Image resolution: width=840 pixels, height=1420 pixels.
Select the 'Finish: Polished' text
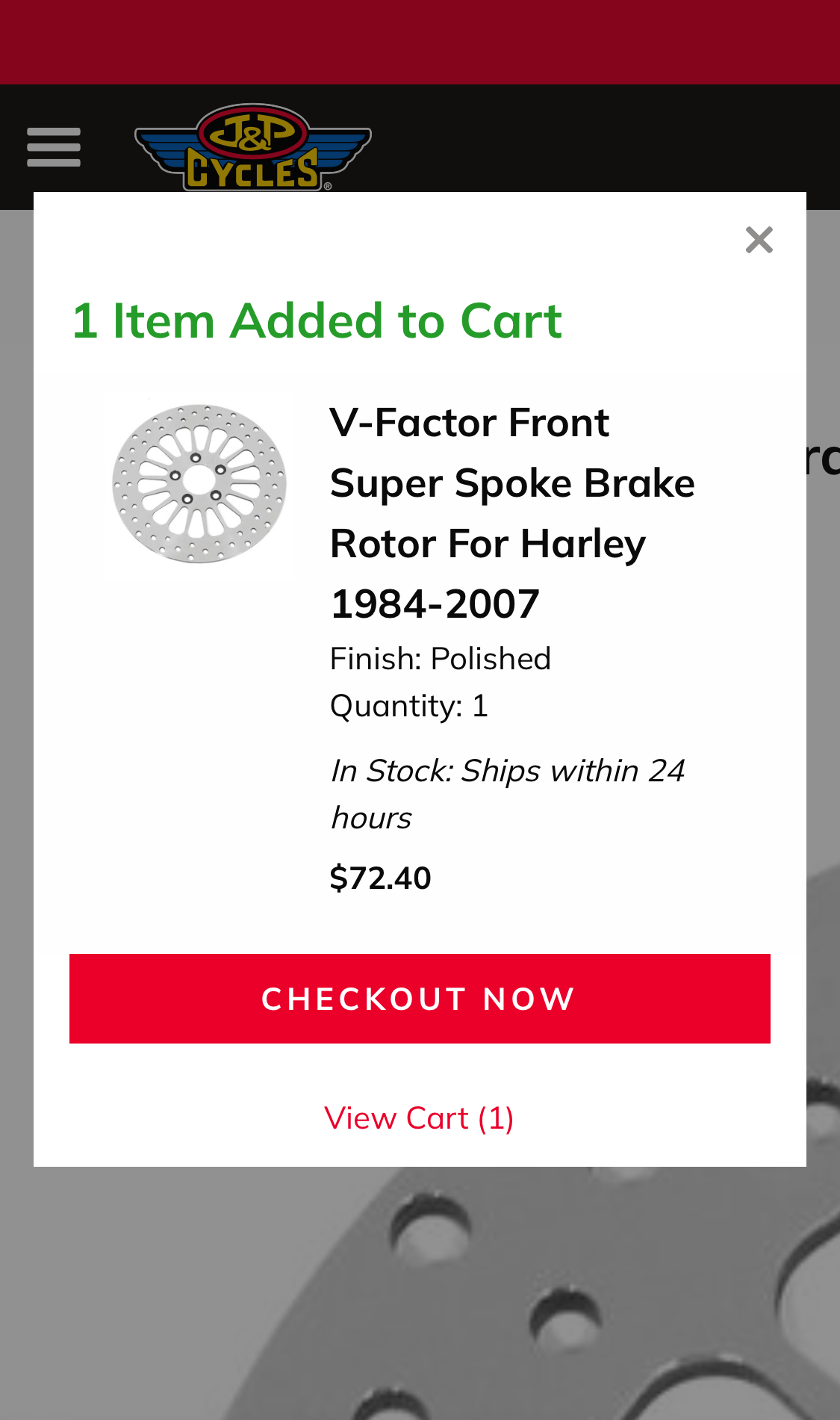point(441,659)
